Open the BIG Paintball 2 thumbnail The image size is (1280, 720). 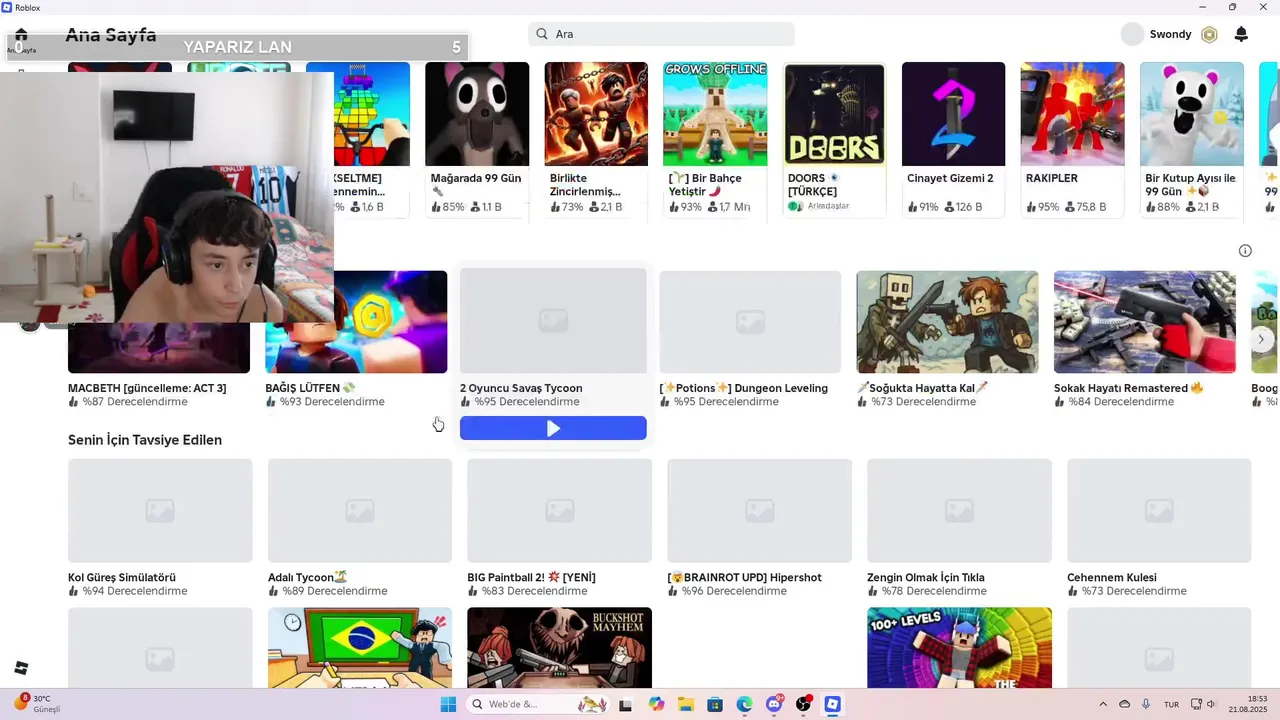pyautogui.click(x=560, y=511)
